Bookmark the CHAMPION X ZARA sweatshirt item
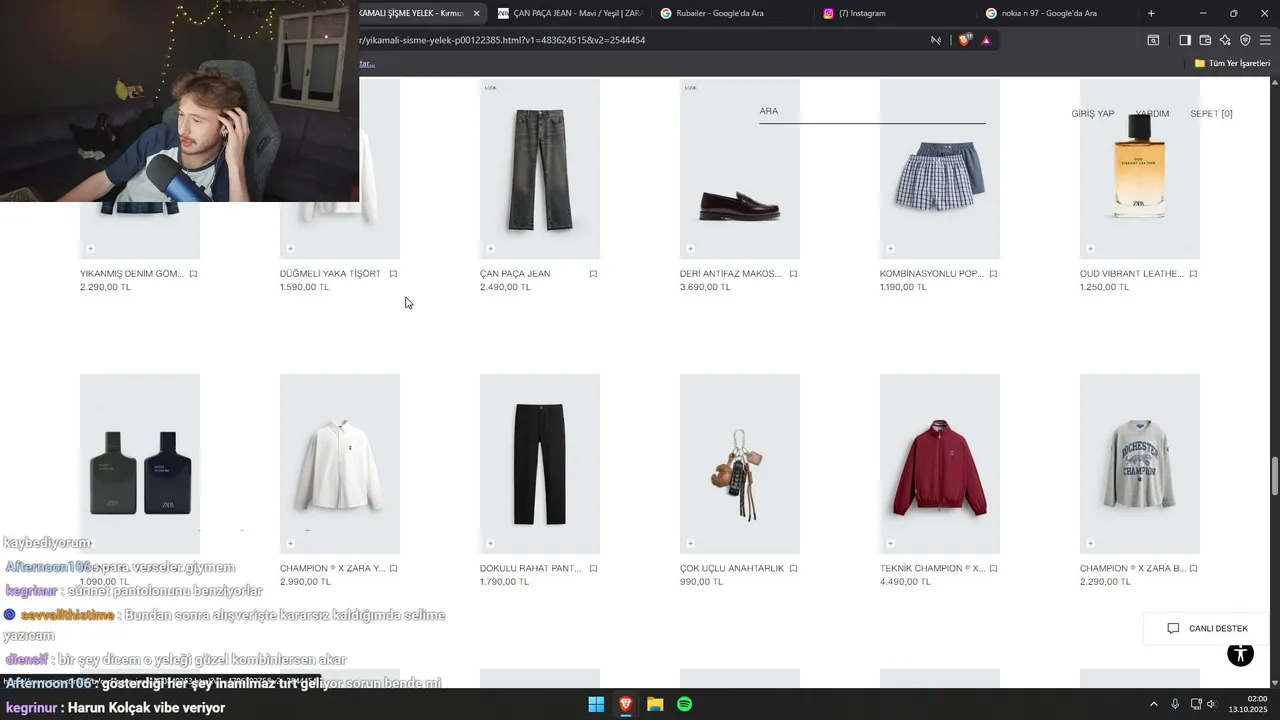The image size is (1280, 720). (1193, 569)
